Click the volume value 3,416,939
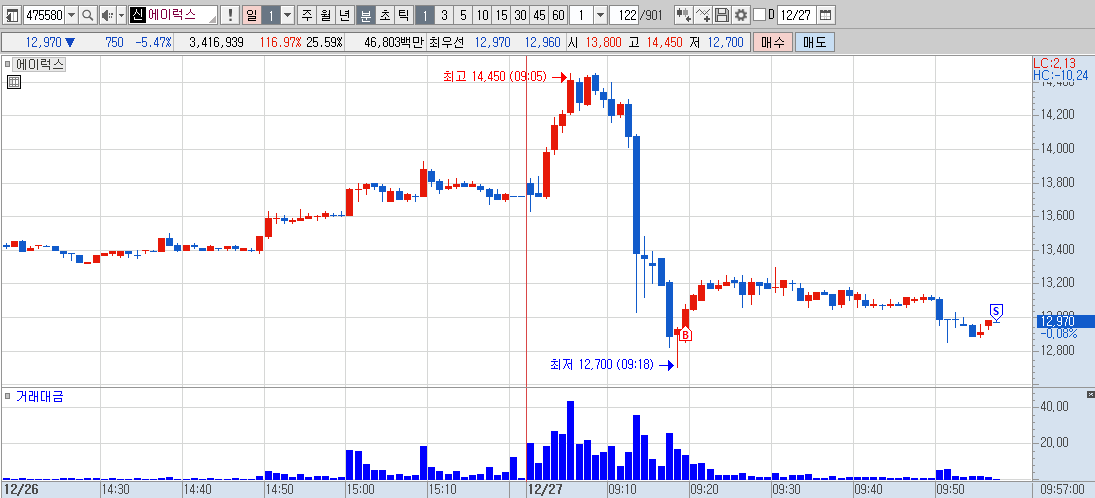This screenshot has height=498, width=1095. (216, 43)
